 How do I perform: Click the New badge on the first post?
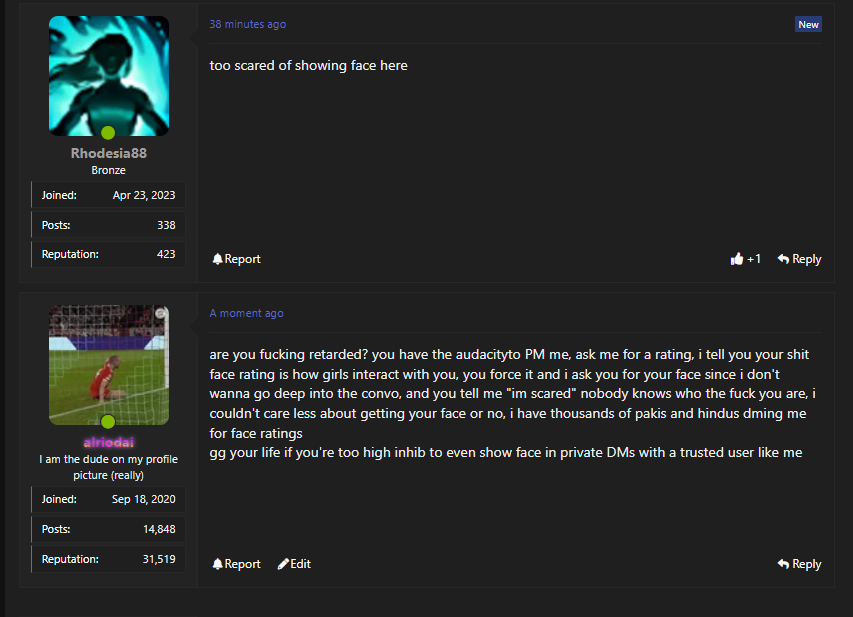click(x=808, y=24)
